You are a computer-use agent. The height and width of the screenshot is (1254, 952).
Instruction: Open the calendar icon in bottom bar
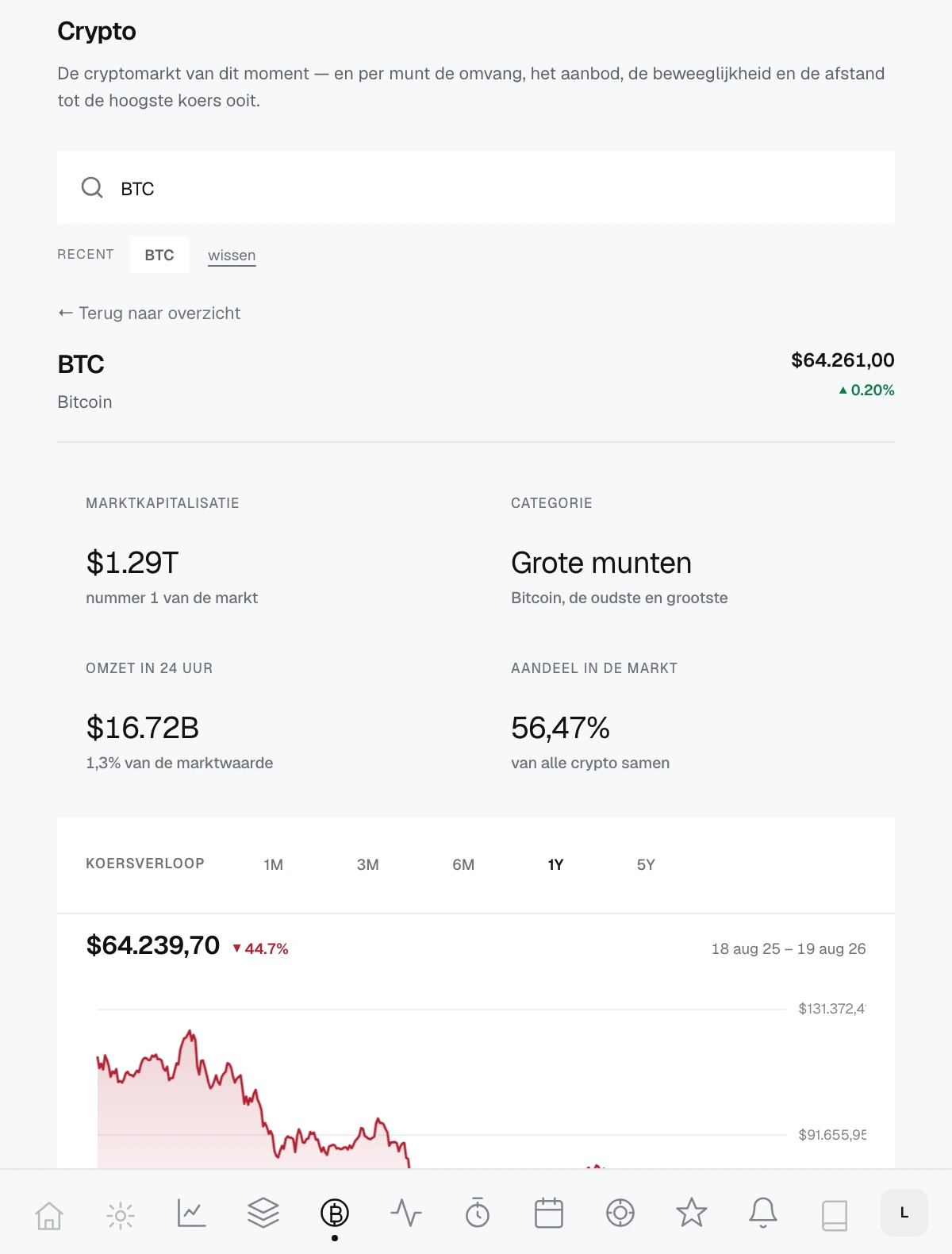click(x=549, y=1213)
